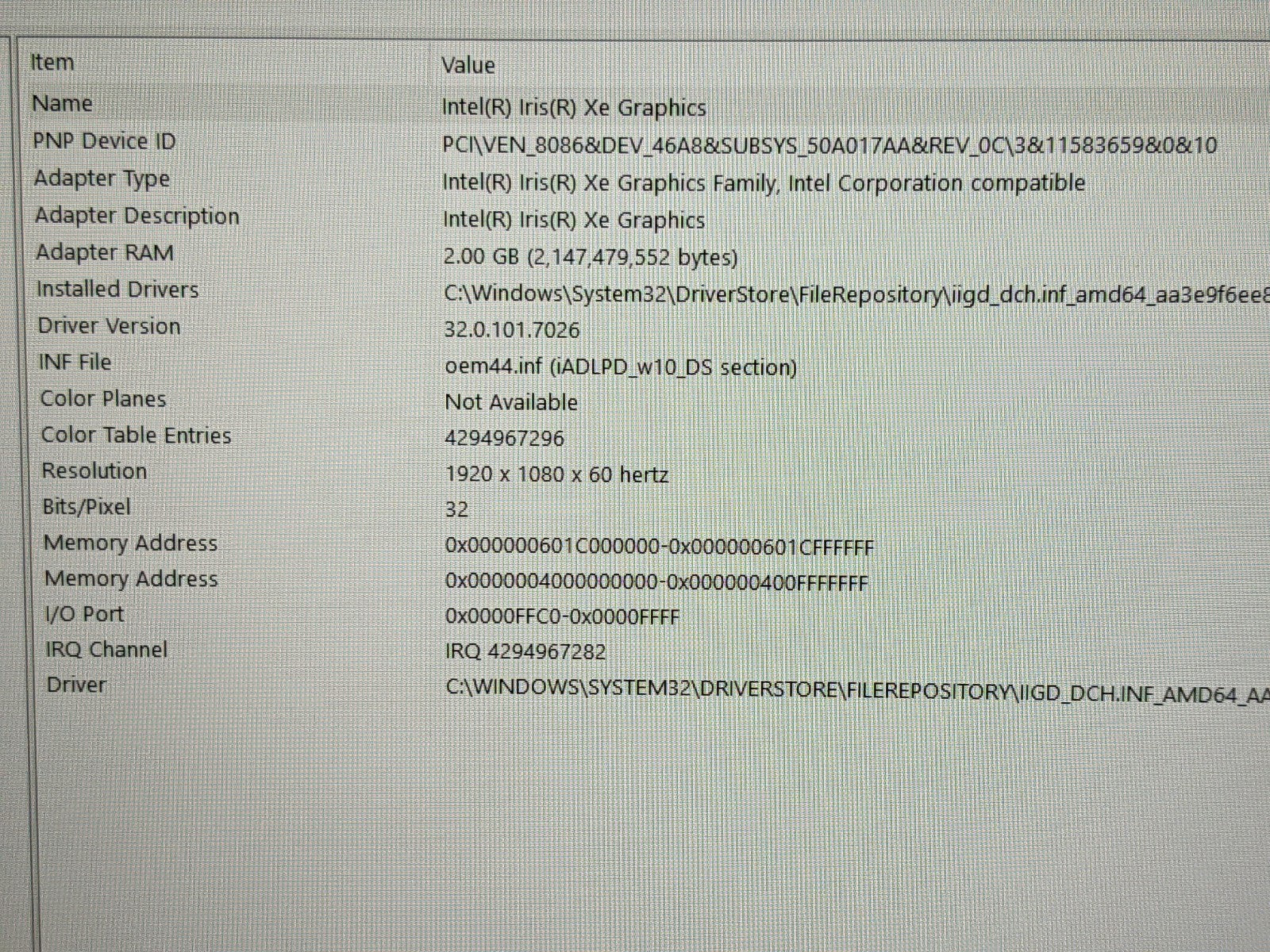Select the Adapter Description row
Screen dimensions: 1270x952
coord(137,217)
